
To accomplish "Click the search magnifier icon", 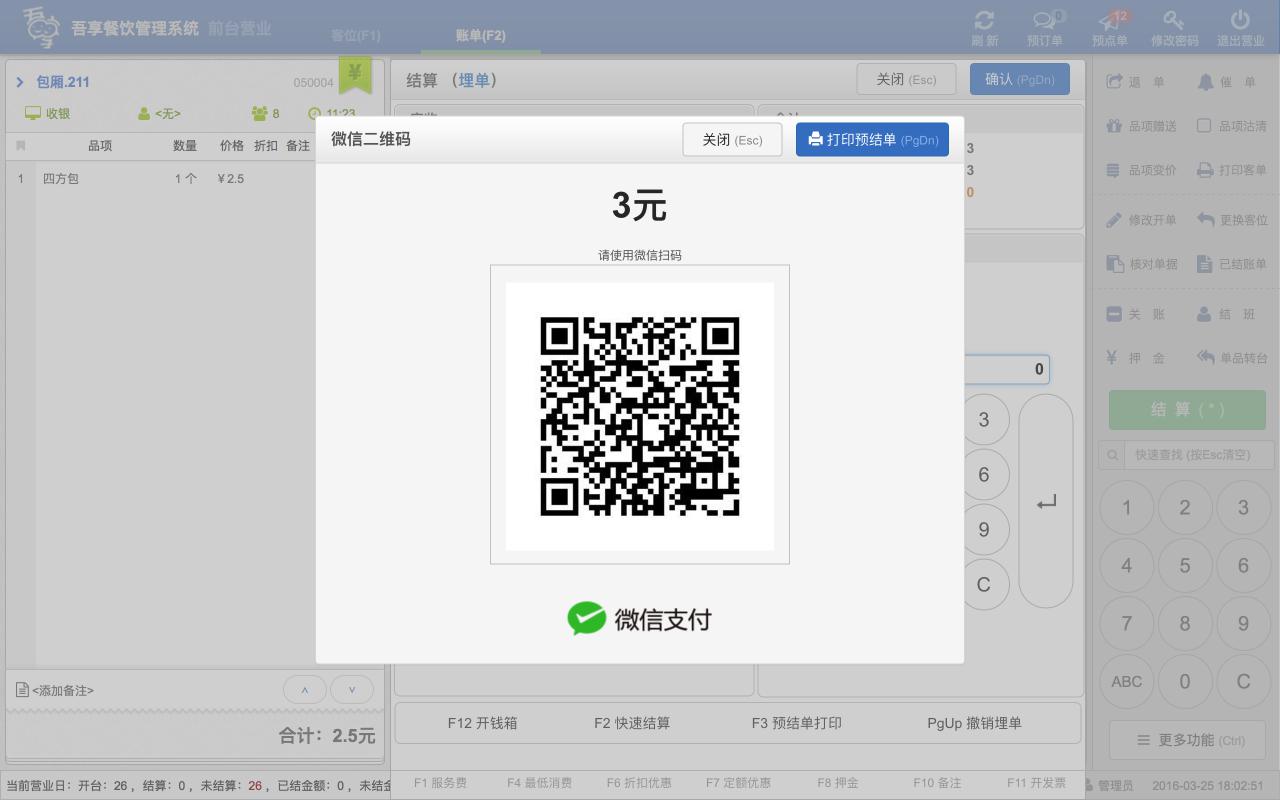I will click(x=1112, y=456).
